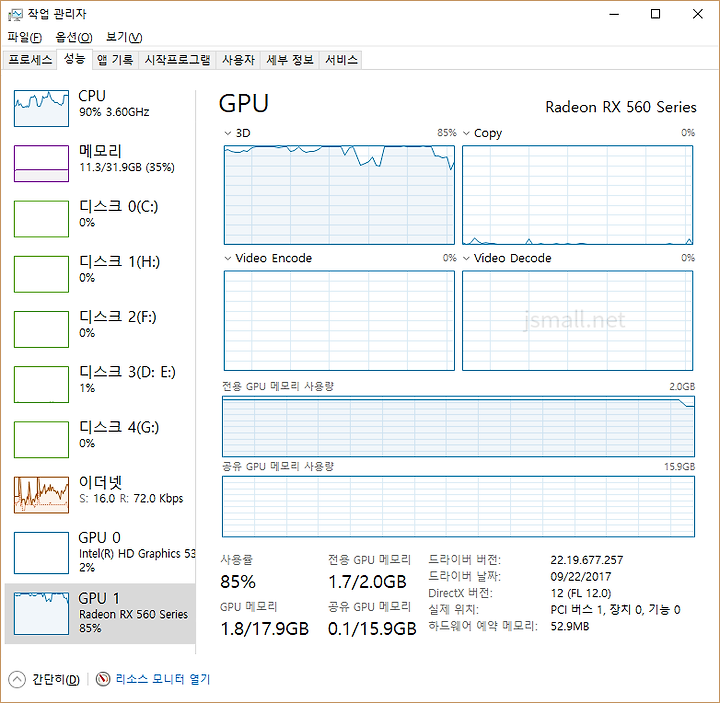Select GPU 0 Intel HD Graphics thumbnail
The image size is (720, 703).
(x=41, y=553)
